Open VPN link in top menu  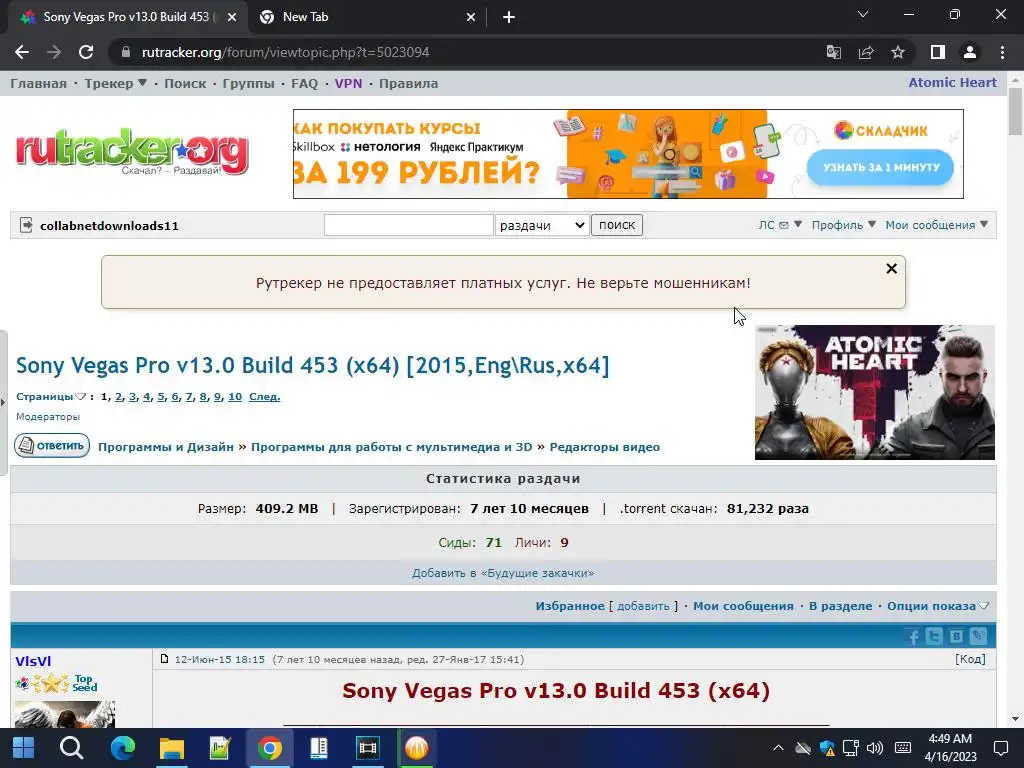point(348,84)
